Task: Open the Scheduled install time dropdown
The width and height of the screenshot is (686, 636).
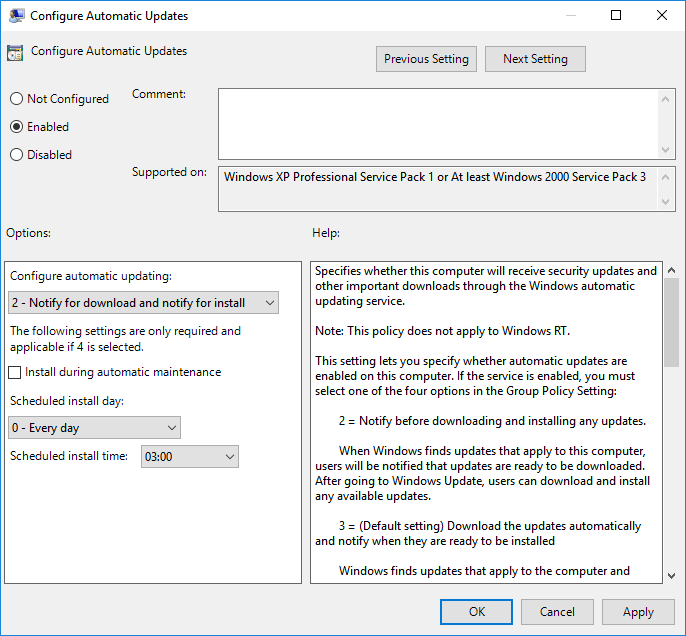Action: [x=189, y=457]
